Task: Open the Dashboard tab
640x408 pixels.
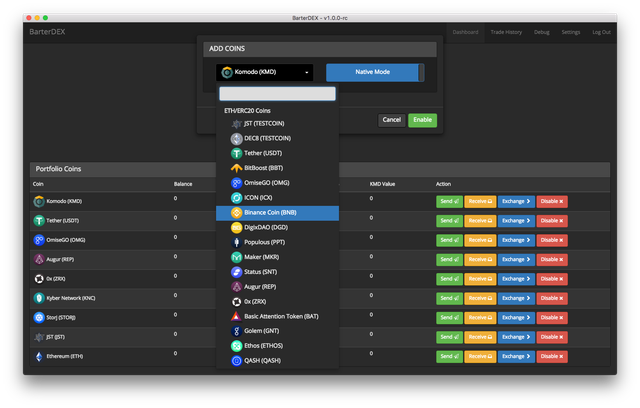Action: pos(465,32)
